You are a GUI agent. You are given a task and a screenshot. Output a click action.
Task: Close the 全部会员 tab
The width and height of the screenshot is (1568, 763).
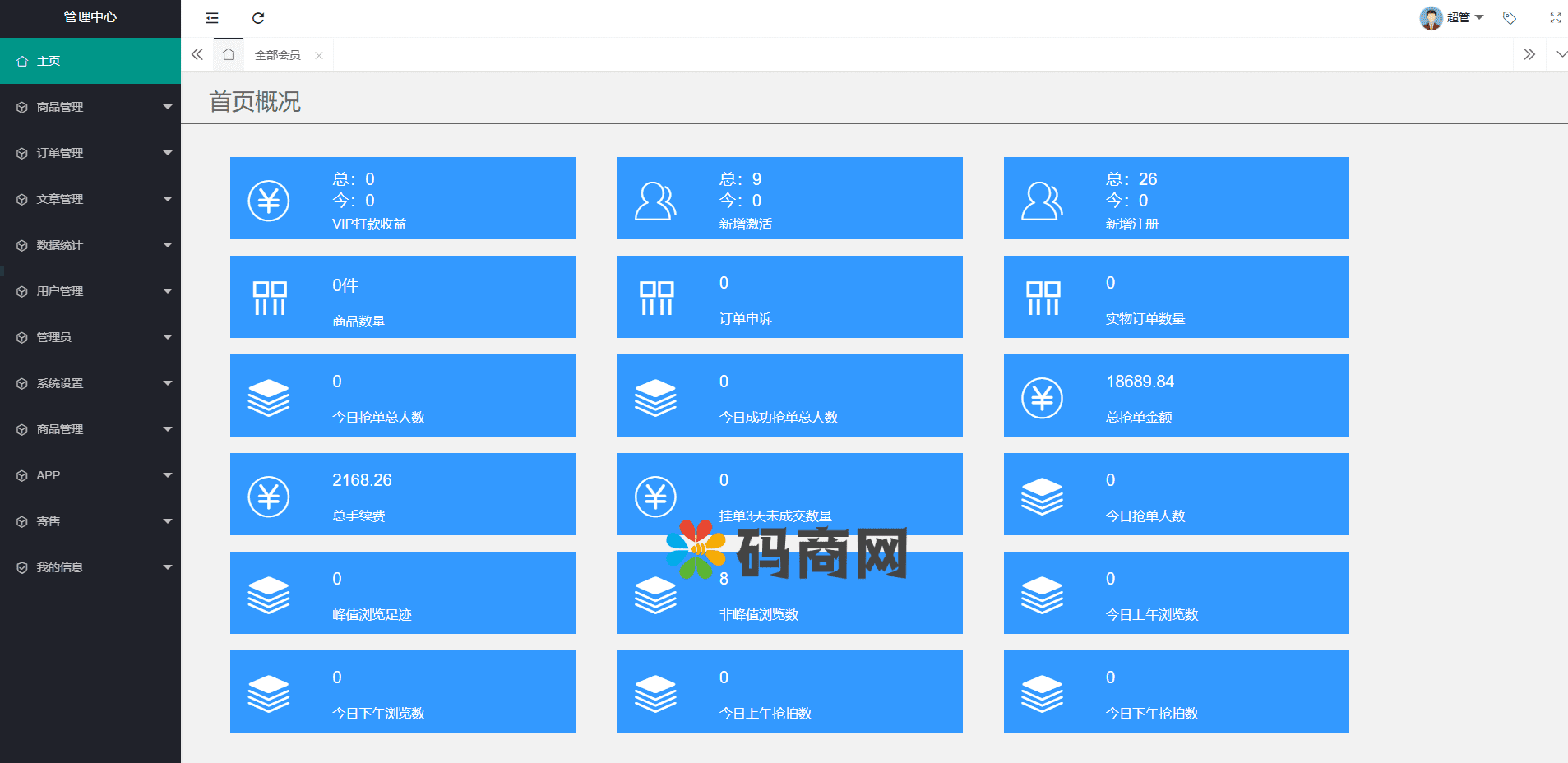coord(319,56)
